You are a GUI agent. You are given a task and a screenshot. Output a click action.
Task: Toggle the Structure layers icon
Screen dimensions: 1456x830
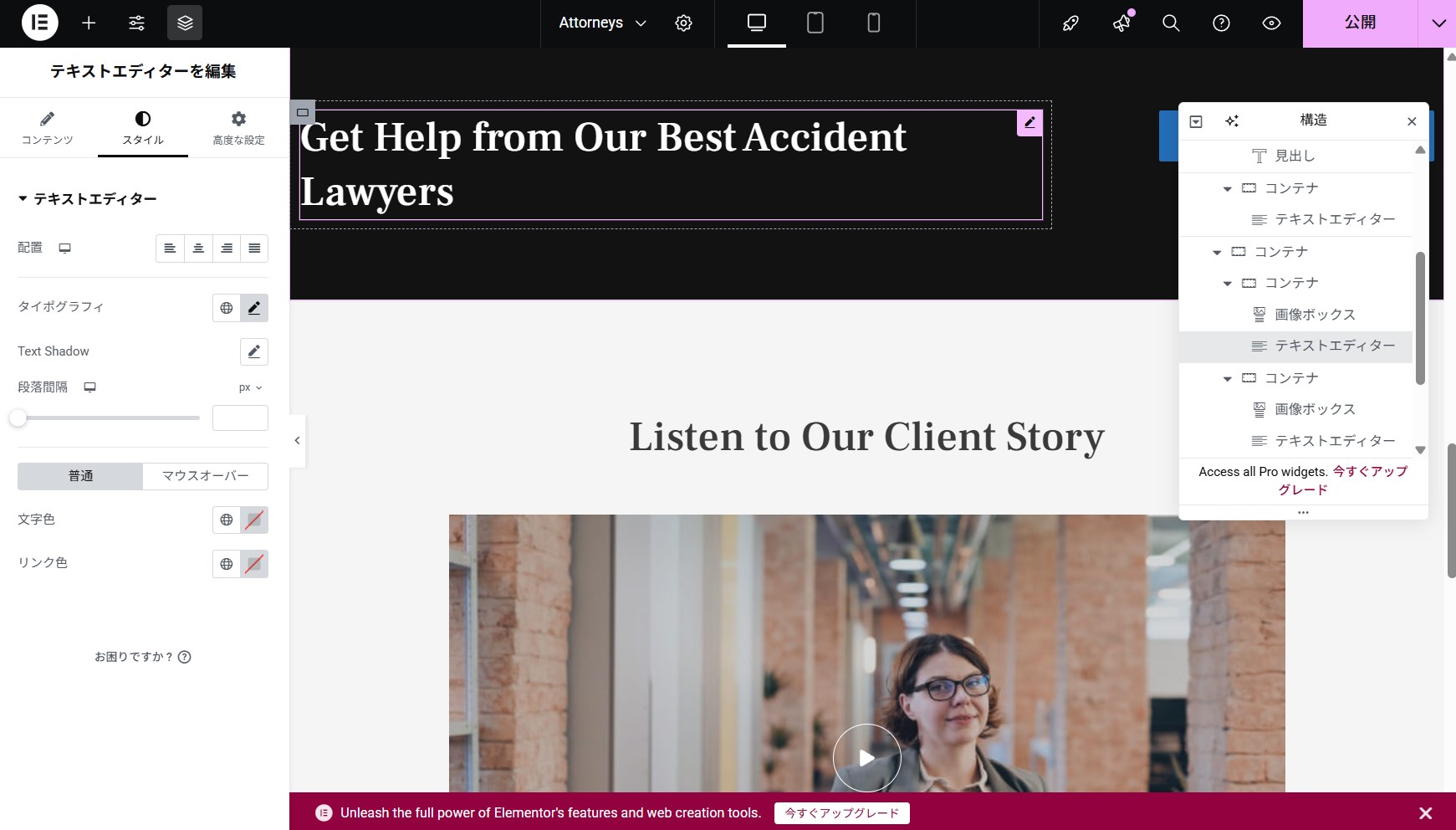point(185,23)
